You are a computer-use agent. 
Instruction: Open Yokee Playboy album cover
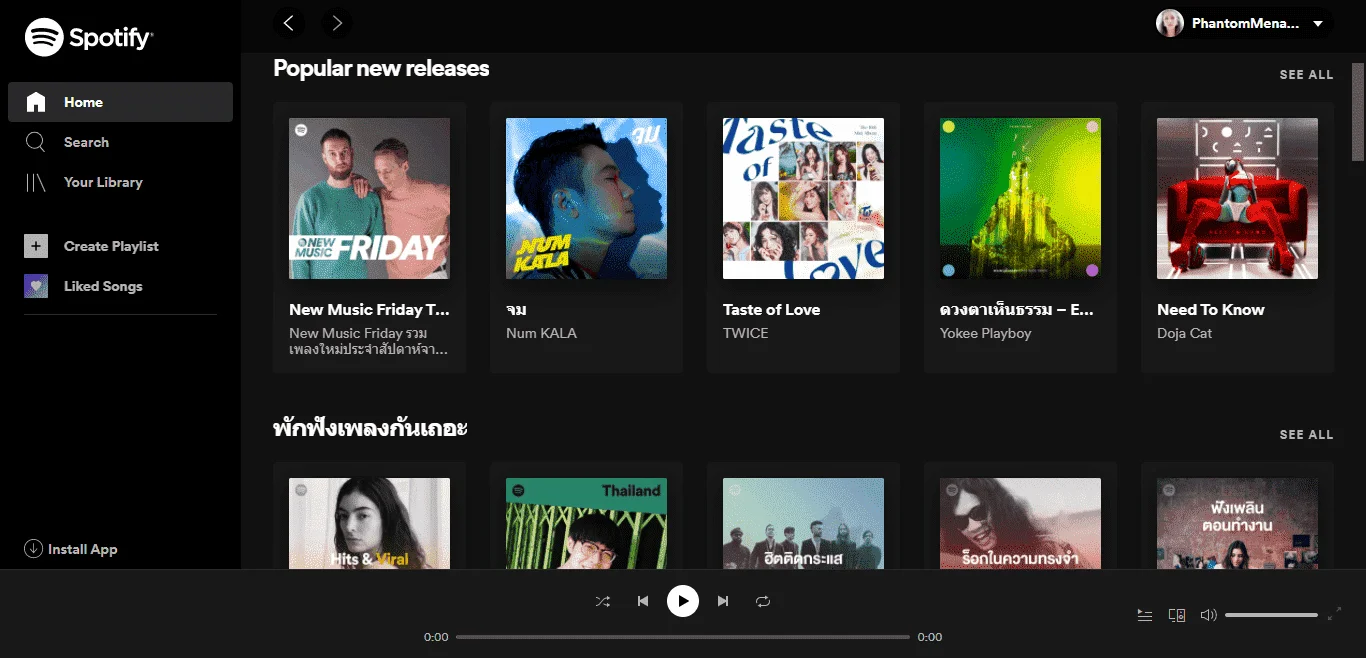pyautogui.click(x=1020, y=198)
